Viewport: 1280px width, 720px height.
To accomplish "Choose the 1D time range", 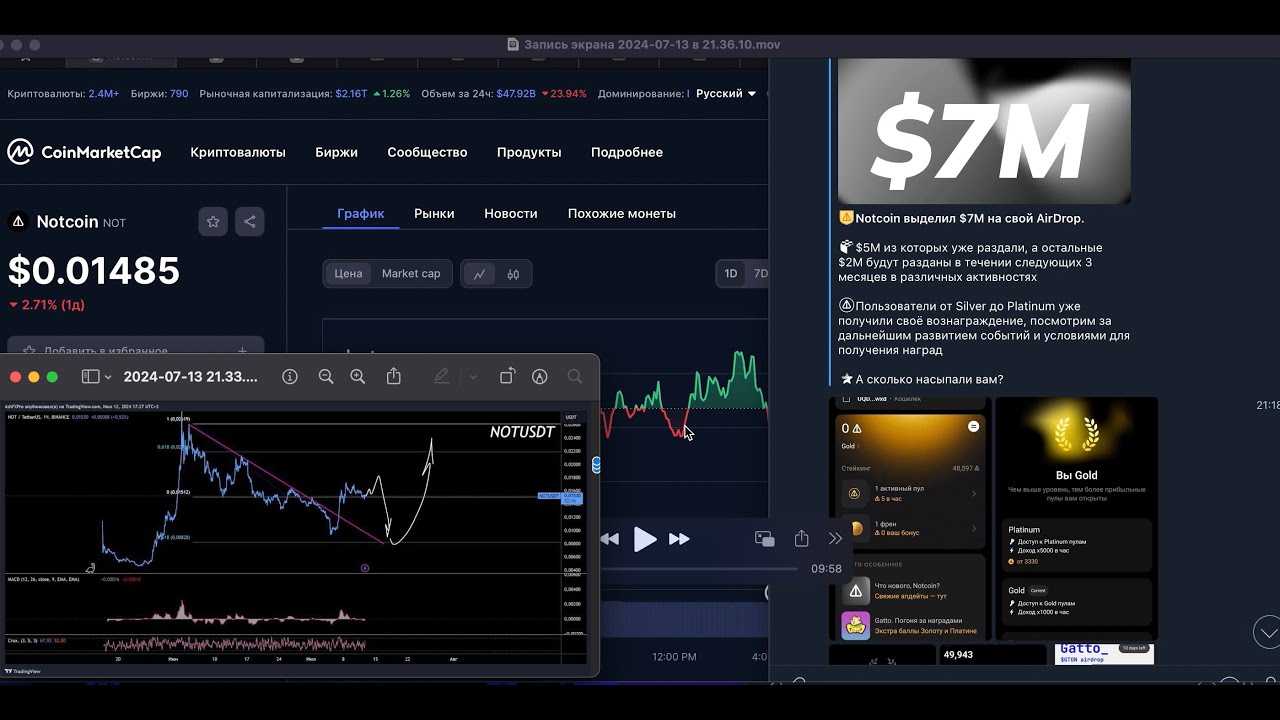I will click(731, 274).
